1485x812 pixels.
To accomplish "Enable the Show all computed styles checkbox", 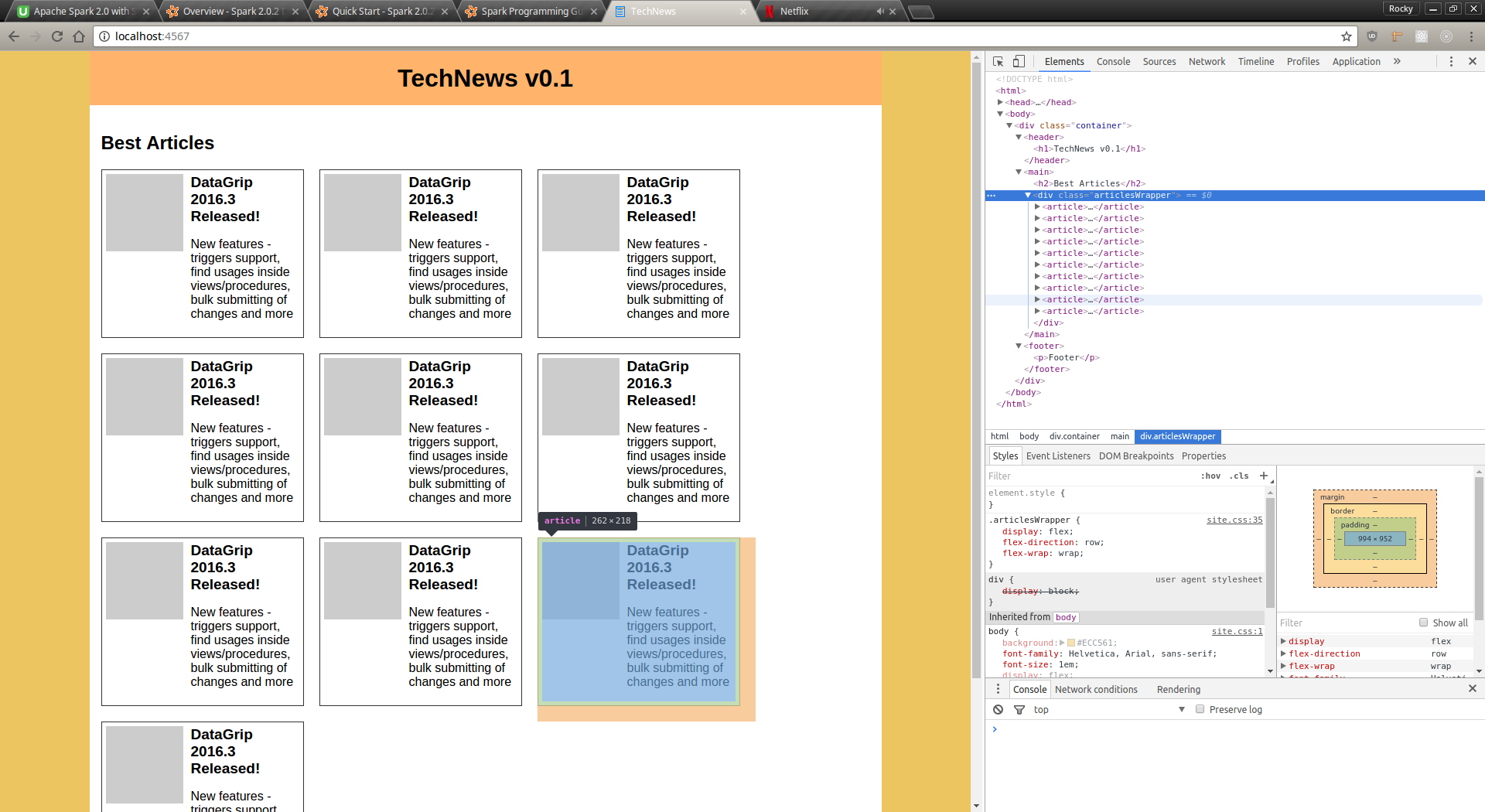I will click(1423, 623).
